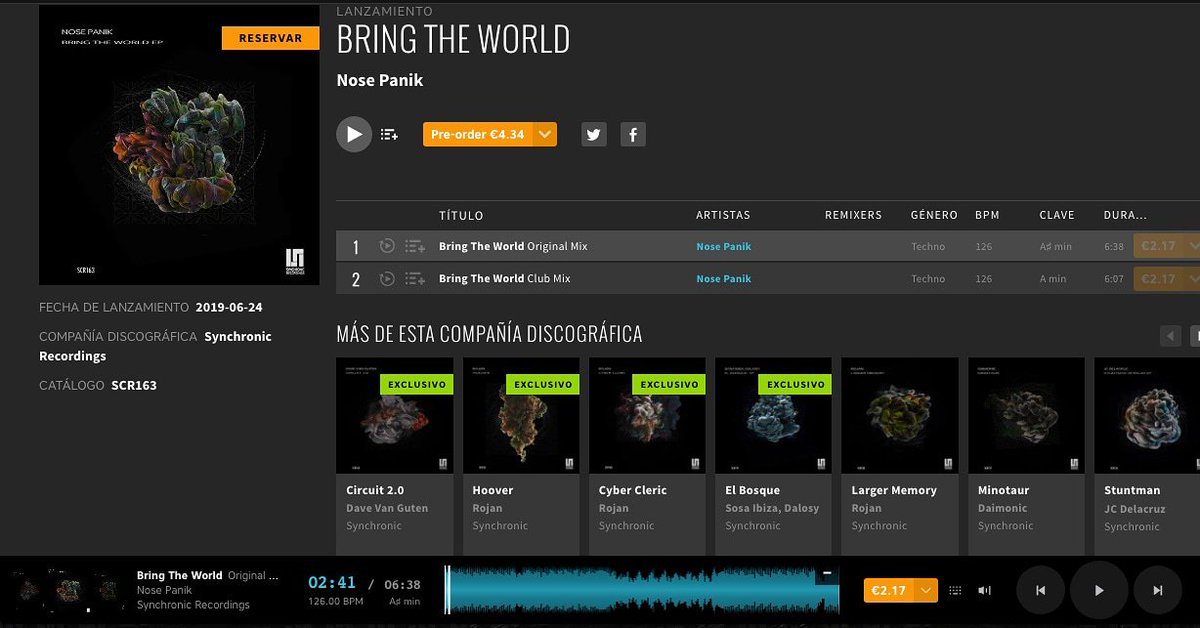Select TÍTULO column header
The height and width of the screenshot is (628, 1200).
tap(461, 215)
